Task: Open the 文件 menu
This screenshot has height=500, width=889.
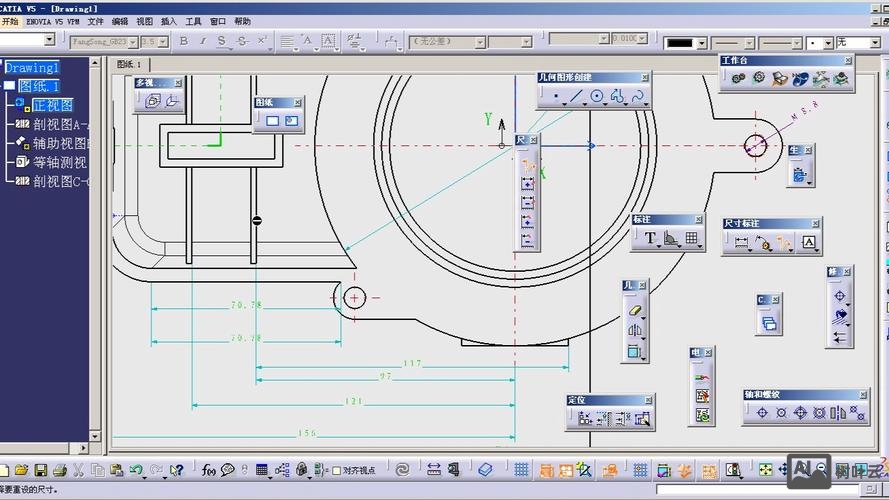Action: click(95, 21)
